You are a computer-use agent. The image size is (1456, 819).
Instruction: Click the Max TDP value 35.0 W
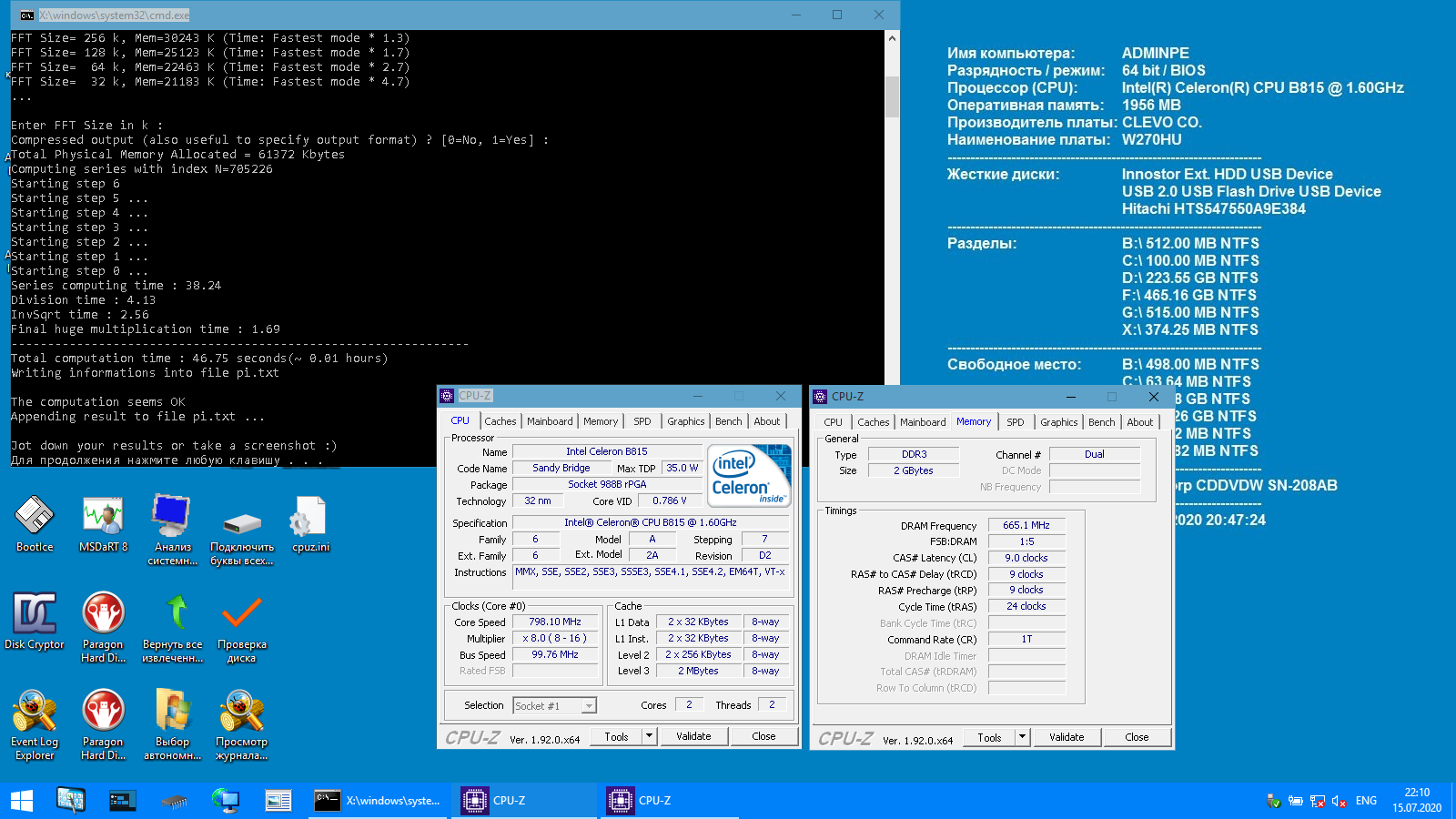click(682, 468)
